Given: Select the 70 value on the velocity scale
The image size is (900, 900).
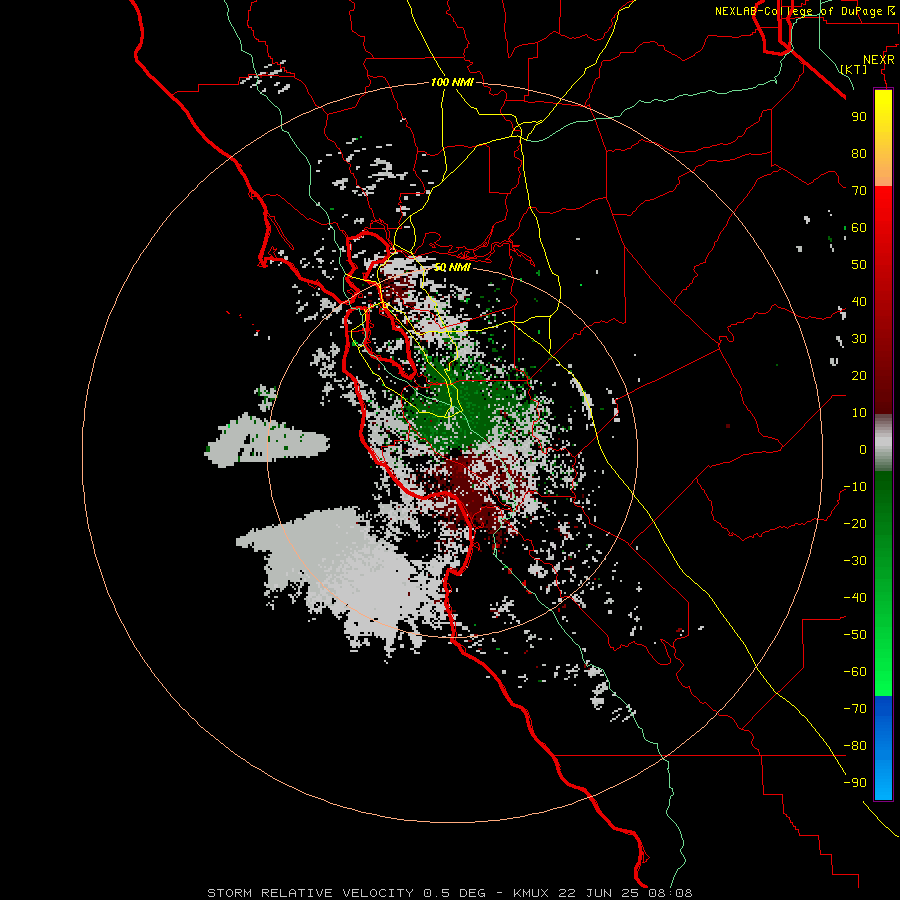Looking at the screenshot, I should tap(859, 191).
